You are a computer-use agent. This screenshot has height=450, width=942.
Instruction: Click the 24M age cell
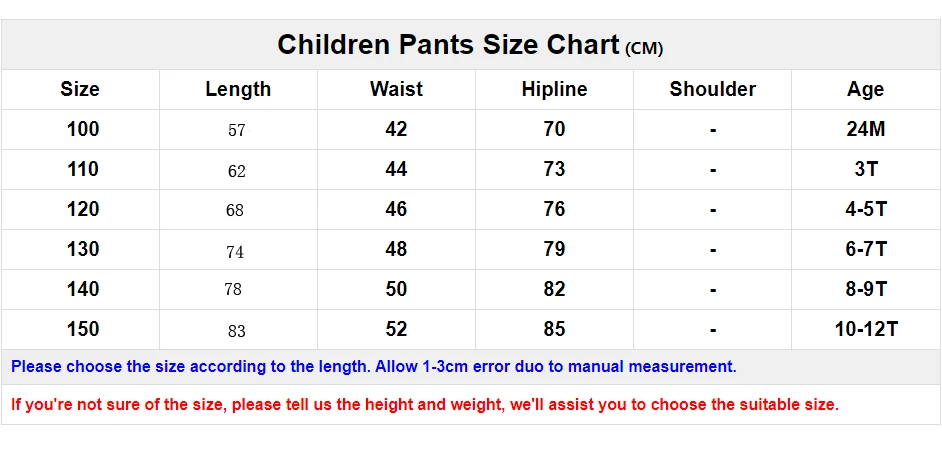point(866,129)
